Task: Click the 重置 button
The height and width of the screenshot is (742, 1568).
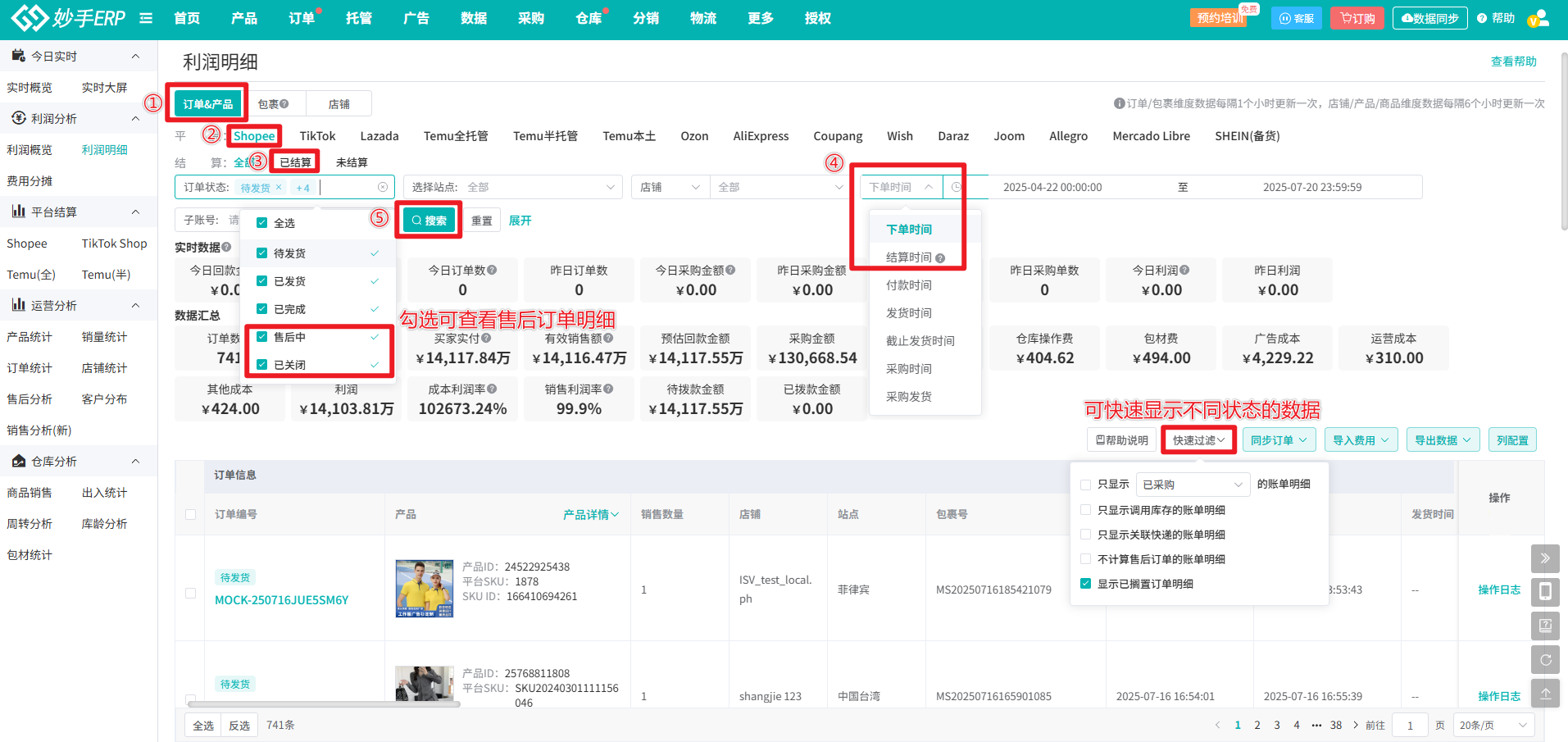Action: click(x=482, y=221)
